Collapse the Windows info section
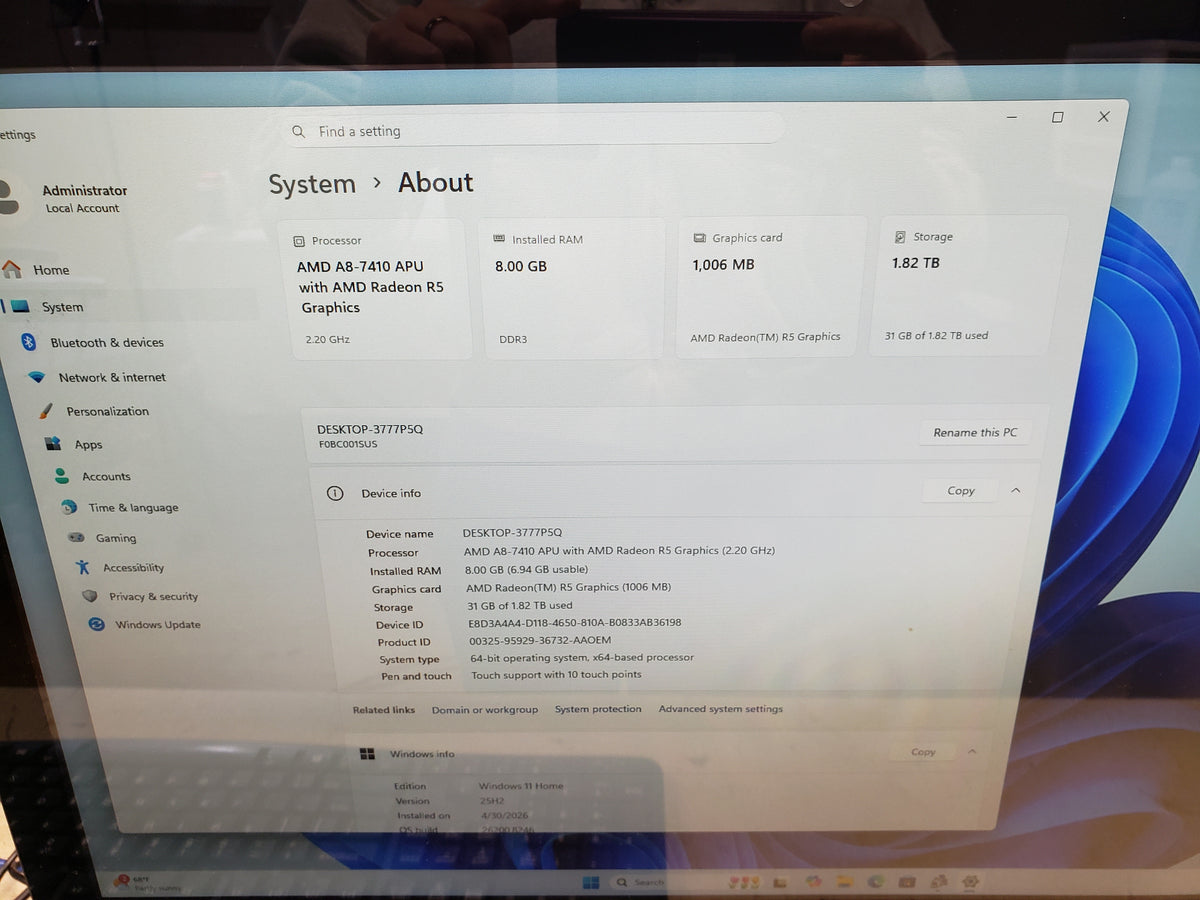This screenshot has width=1200, height=900. click(972, 752)
